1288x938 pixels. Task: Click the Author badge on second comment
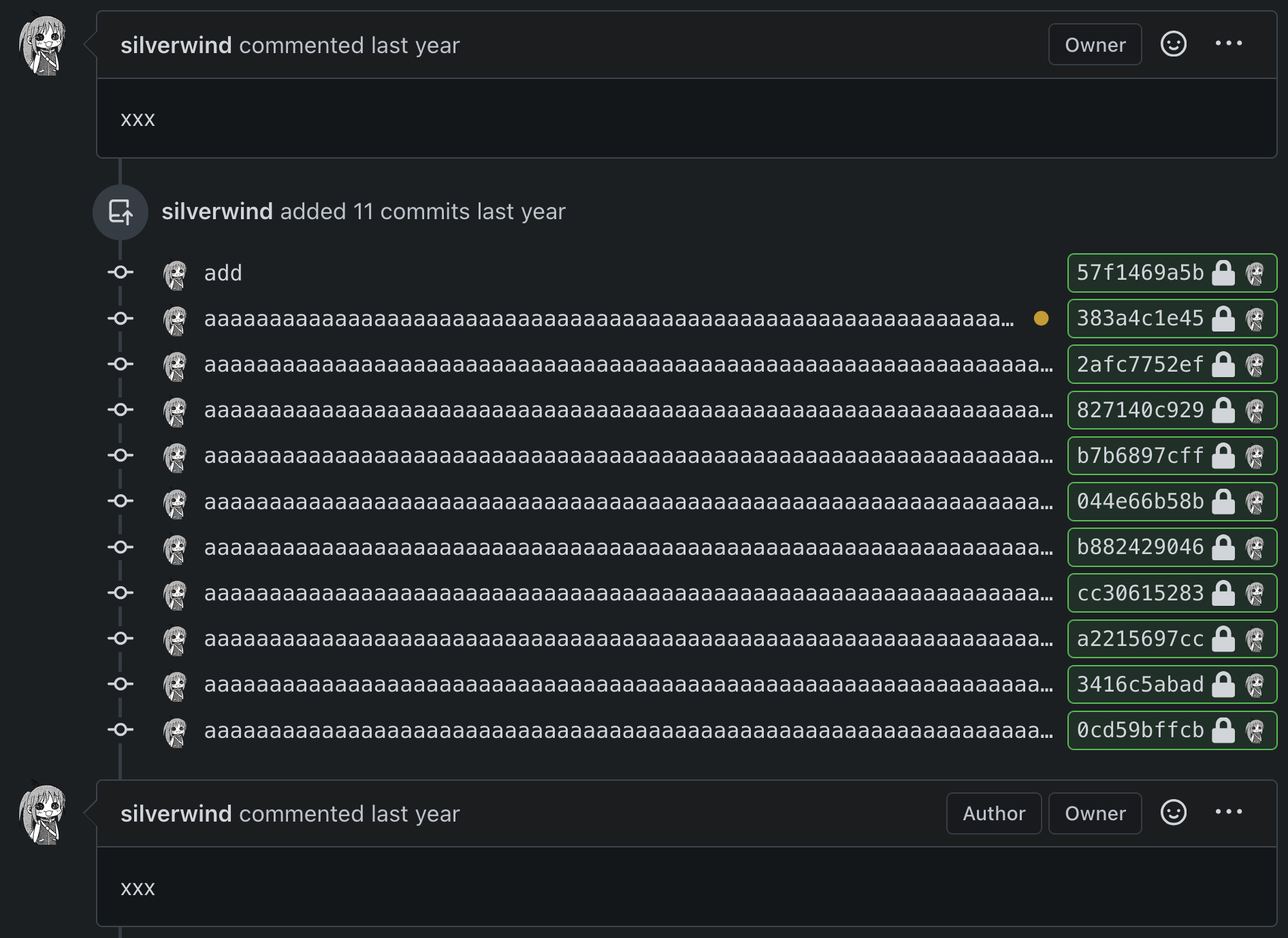coord(993,813)
